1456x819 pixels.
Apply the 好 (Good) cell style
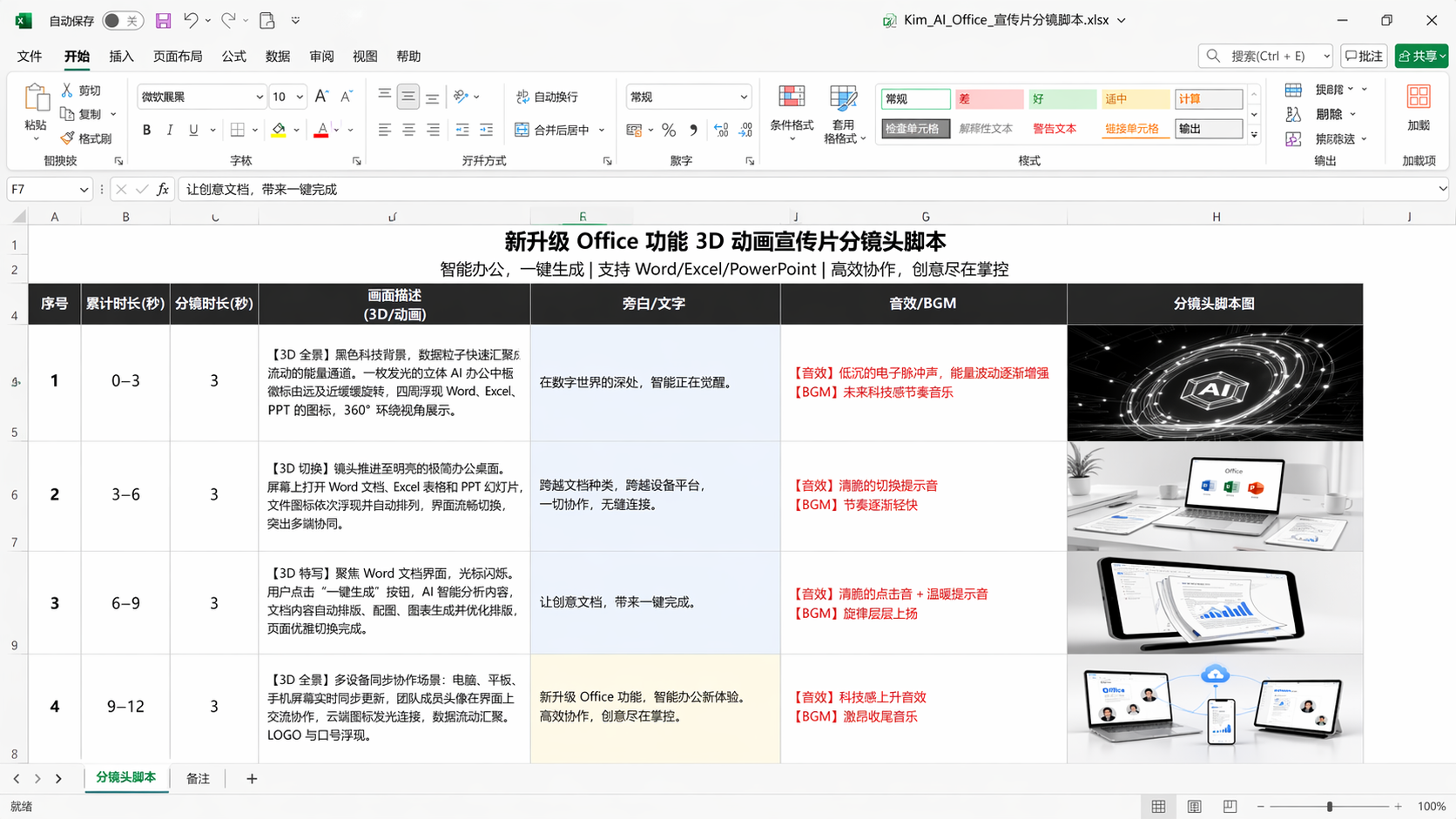(1062, 99)
